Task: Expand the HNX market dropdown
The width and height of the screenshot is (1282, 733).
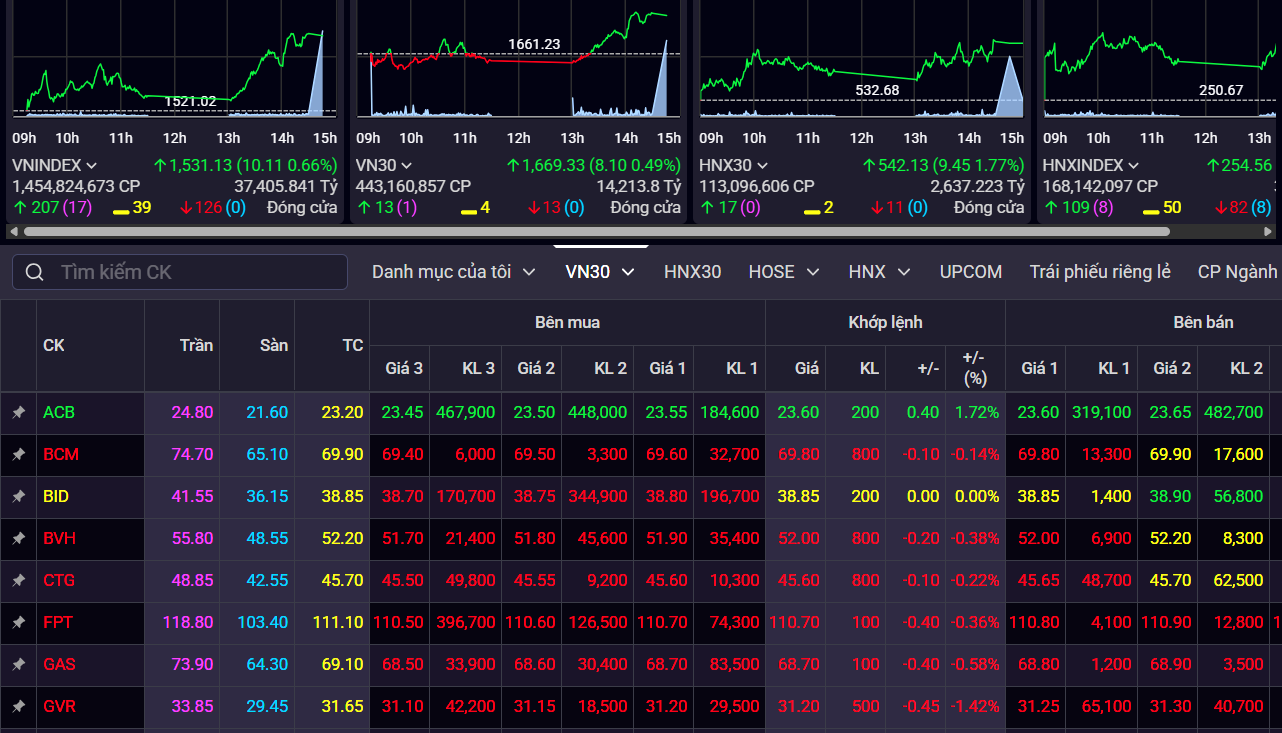Action: point(878,271)
